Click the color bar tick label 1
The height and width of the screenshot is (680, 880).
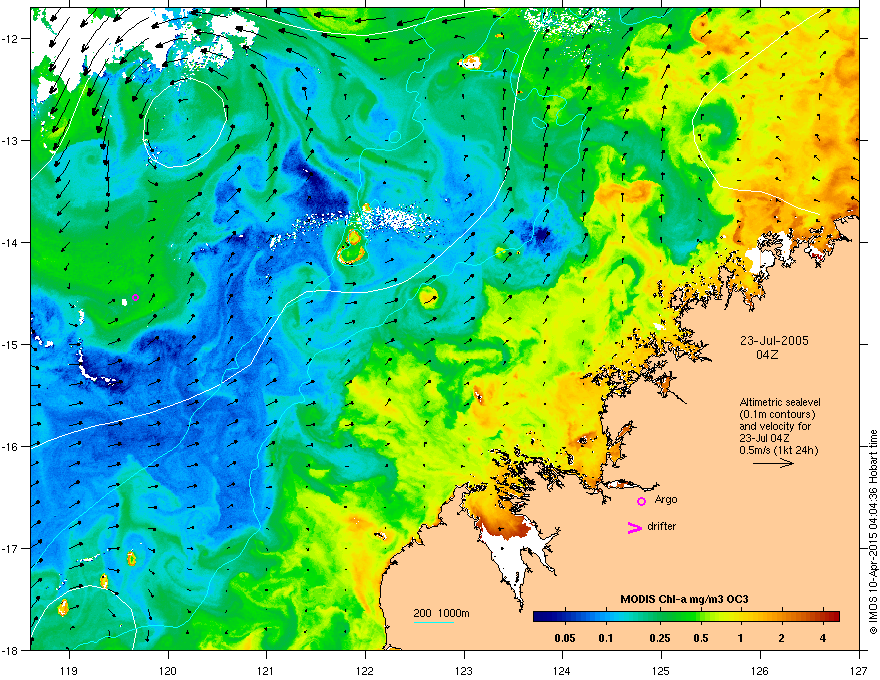[741, 638]
